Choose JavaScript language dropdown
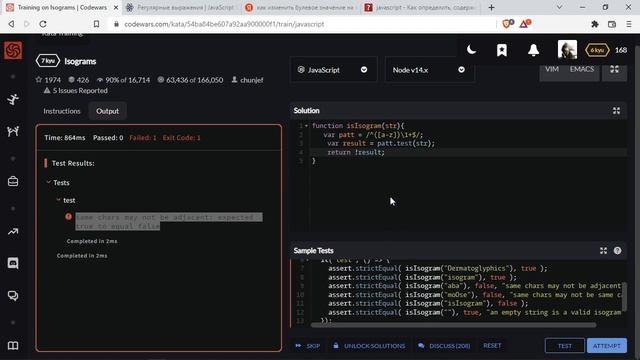This screenshot has width=640, height=360. (333, 70)
